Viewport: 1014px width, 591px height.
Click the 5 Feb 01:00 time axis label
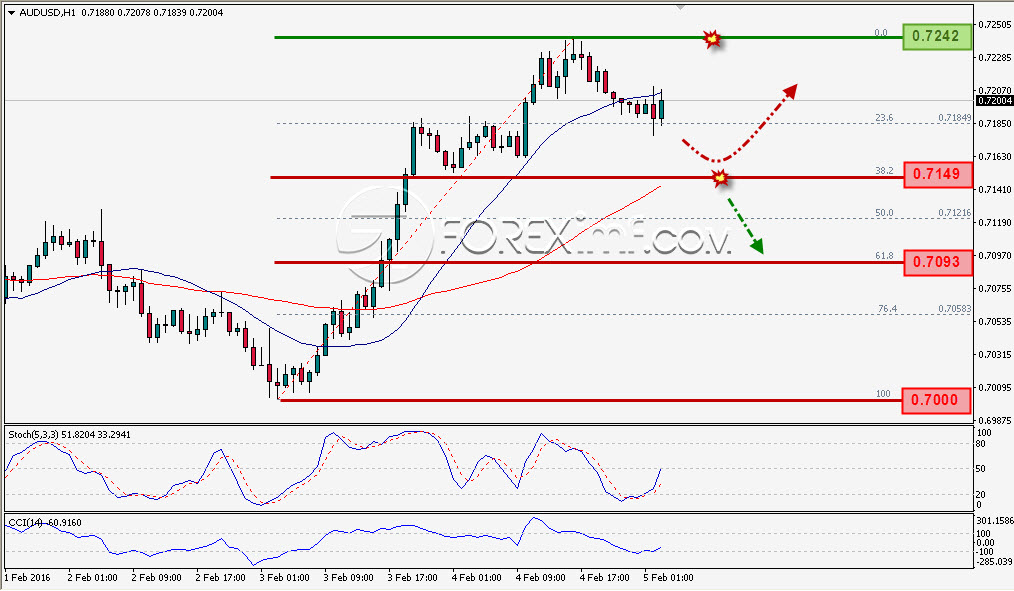click(669, 577)
